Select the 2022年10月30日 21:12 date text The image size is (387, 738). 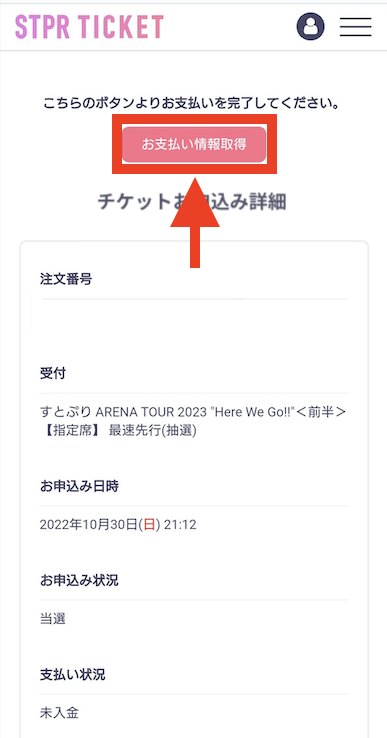pos(118,525)
